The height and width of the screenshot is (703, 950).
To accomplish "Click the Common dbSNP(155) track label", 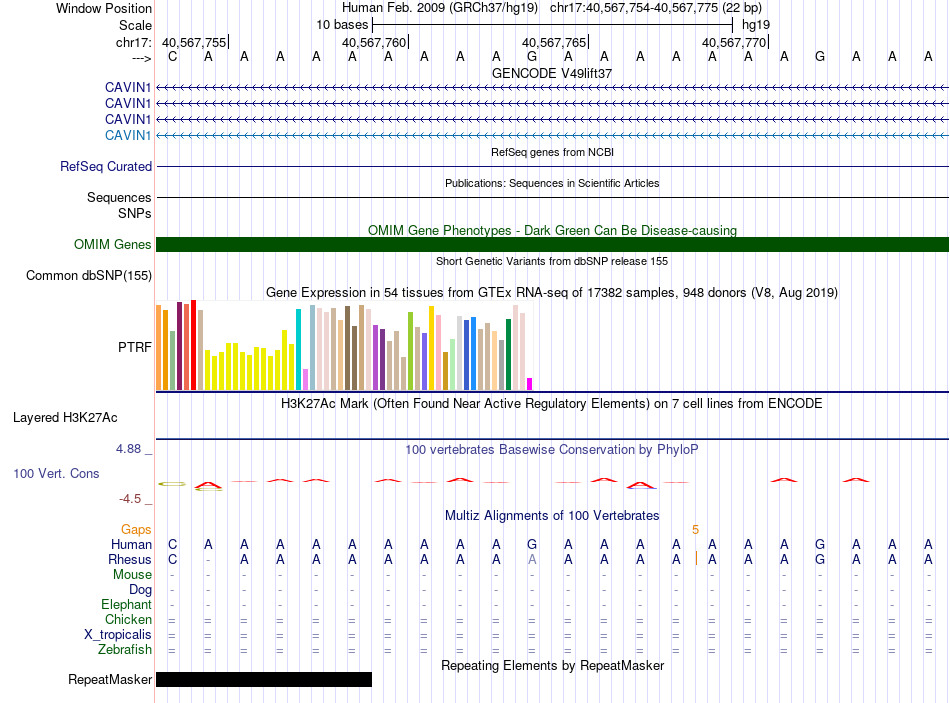I will coord(89,276).
